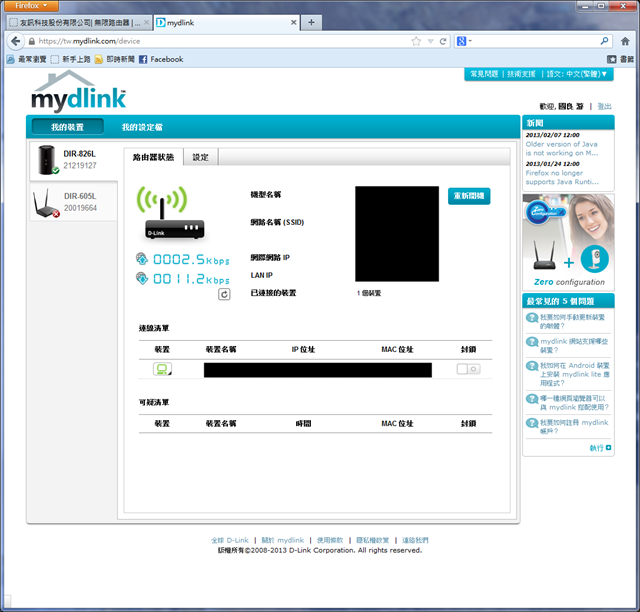The image size is (640, 612).
Task: Open the Firefox menu dropdown
Action: 31,6
